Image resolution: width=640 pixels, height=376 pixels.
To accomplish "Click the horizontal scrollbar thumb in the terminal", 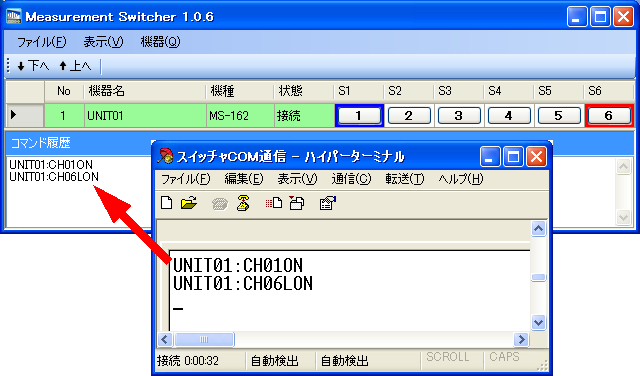I will (204, 339).
